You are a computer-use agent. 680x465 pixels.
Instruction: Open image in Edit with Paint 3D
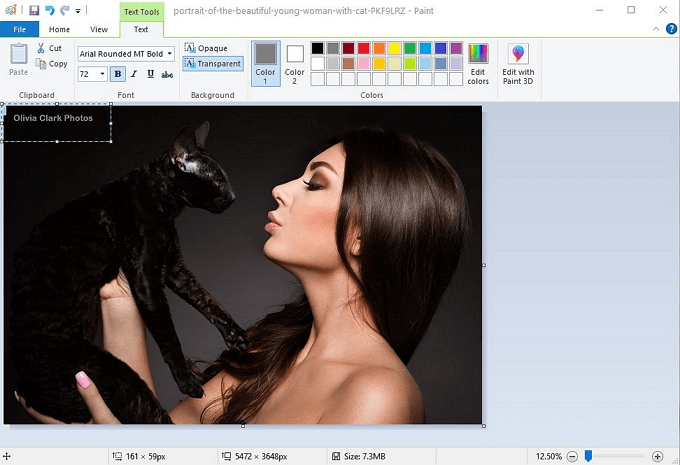coord(518,64)
